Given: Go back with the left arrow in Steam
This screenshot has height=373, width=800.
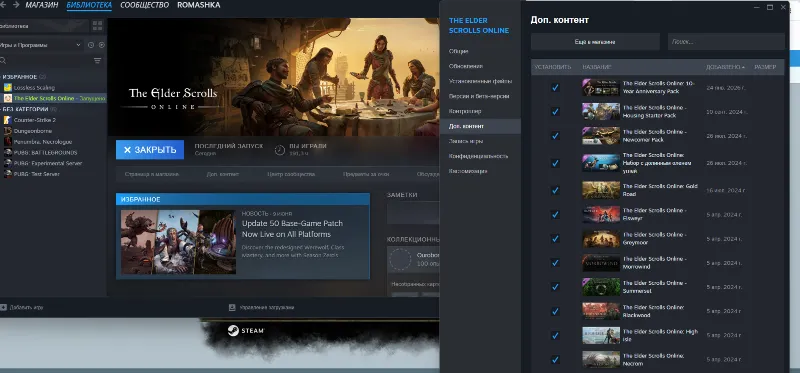Looking at the screenshot, I should coord(3,5).
